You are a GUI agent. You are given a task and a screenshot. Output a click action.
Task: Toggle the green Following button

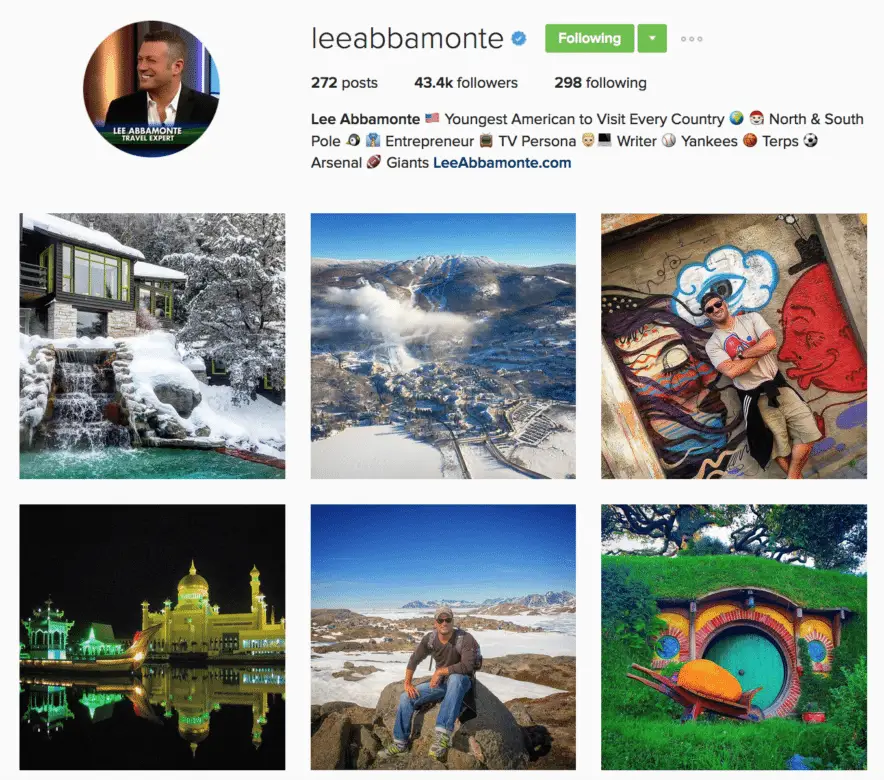coord(589,38)
